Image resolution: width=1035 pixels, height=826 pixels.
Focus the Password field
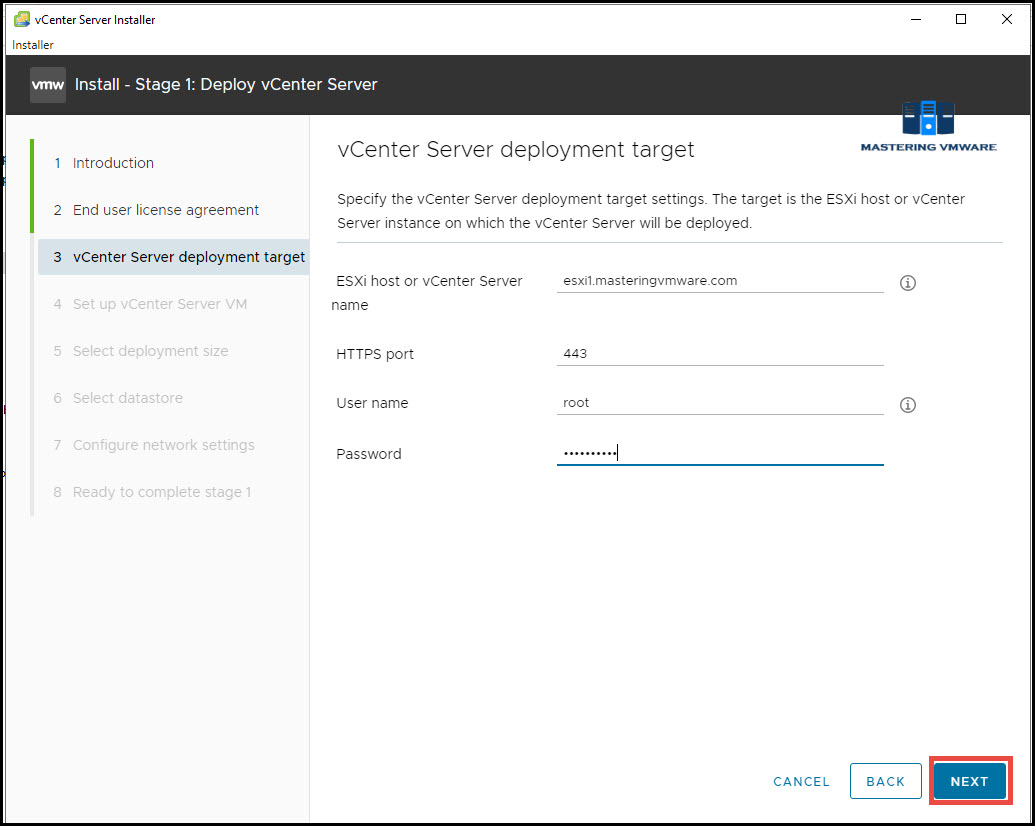tap(720, 453)
